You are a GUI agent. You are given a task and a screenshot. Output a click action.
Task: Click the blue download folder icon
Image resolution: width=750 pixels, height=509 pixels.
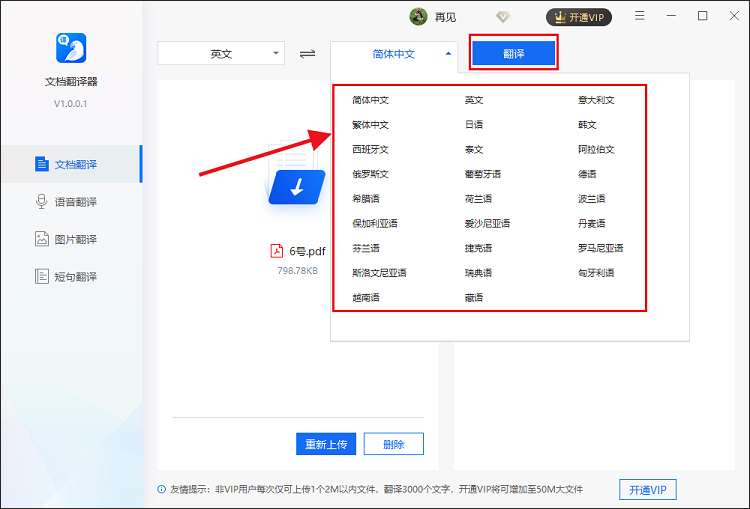point(297,184)
